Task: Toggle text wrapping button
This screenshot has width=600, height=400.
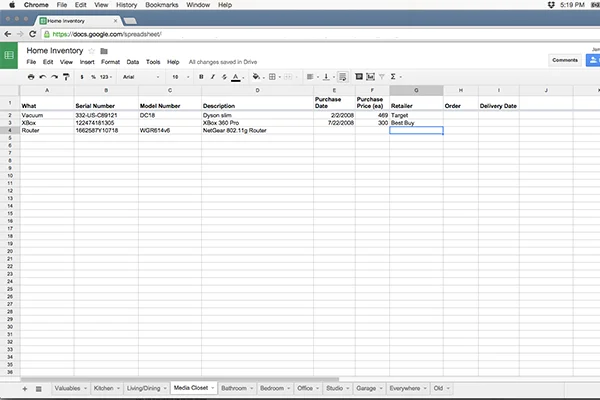Action: coord(343,77)
